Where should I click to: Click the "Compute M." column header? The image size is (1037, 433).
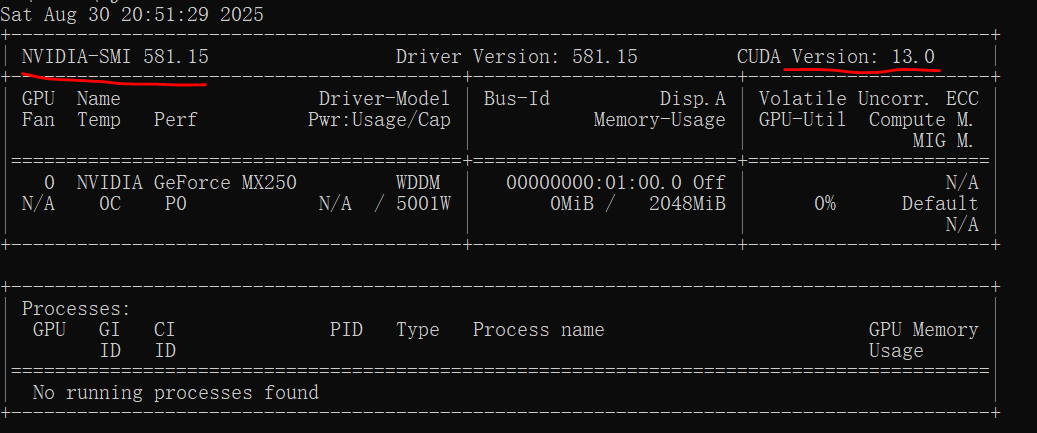coord(921,120)
